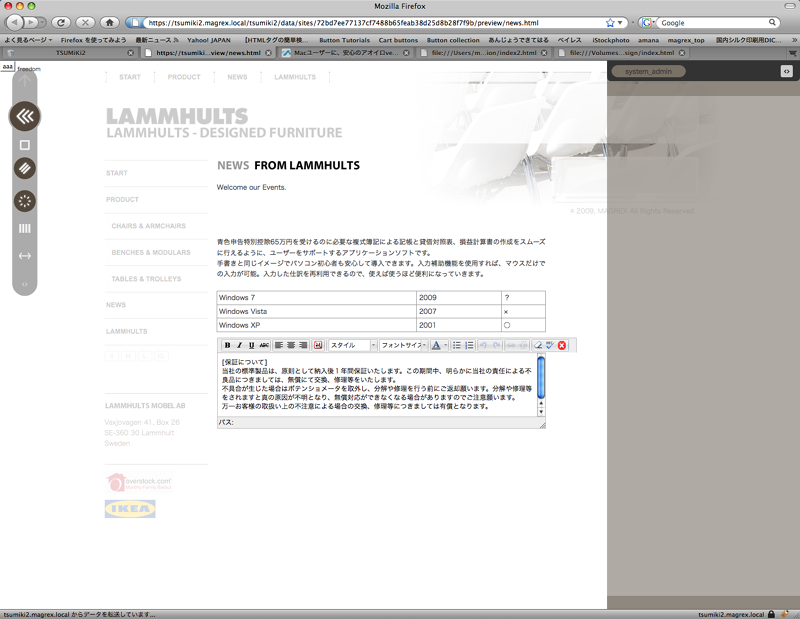Viewport: 800px width, 619px height.
Task: Open the LAMMHULTS link in the top navigation
Action: (x=295, y=77)
